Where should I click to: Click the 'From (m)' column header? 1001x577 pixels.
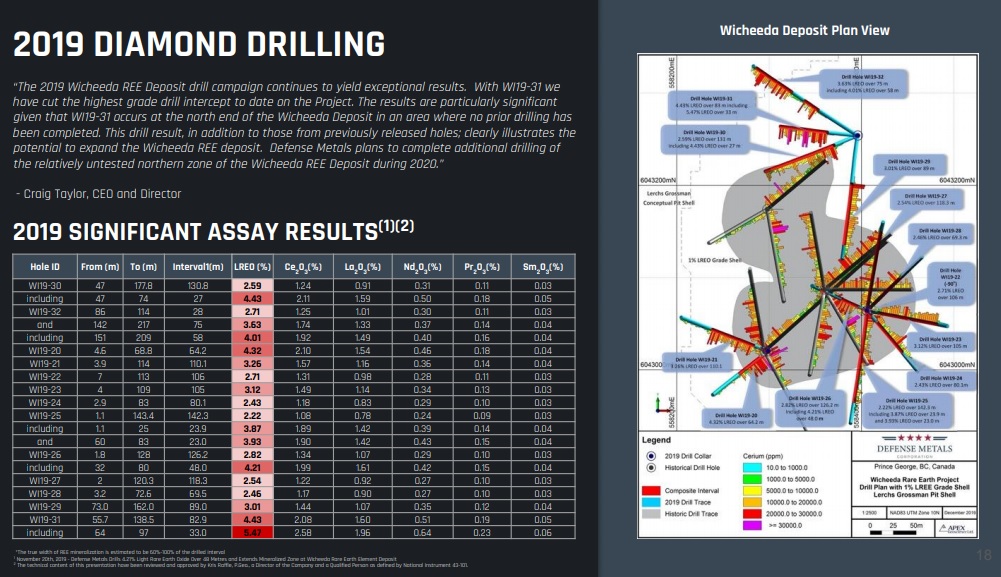coord(100,266)
